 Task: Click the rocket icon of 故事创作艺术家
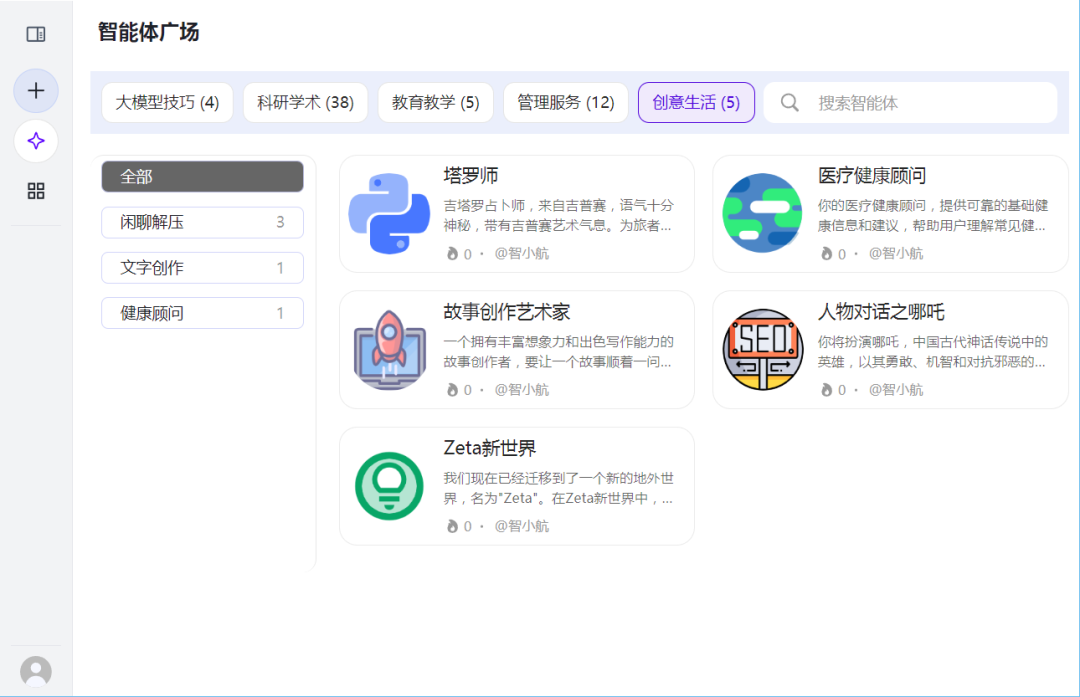[x=389, y=350]
